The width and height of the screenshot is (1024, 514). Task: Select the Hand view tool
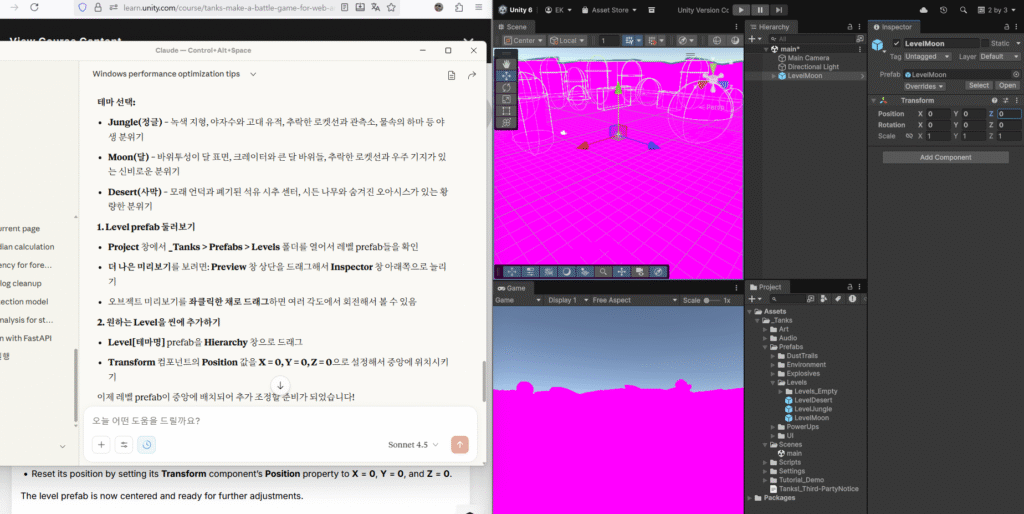coord(506,62)
